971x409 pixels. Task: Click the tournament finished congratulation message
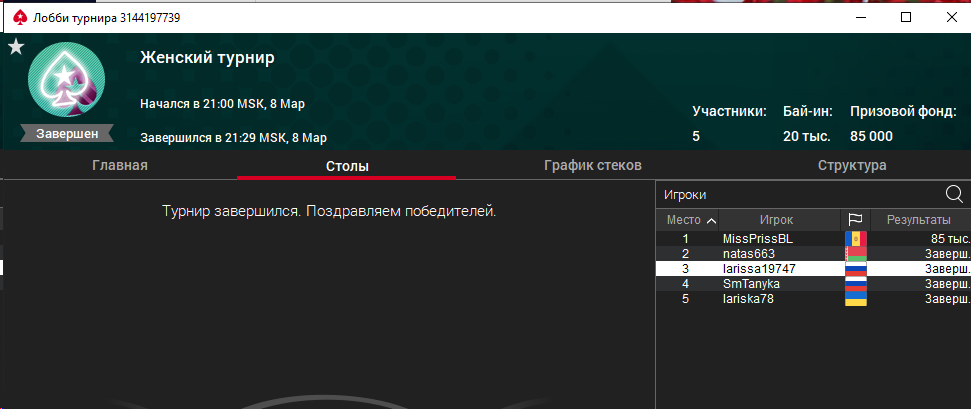tap(329, 211)
